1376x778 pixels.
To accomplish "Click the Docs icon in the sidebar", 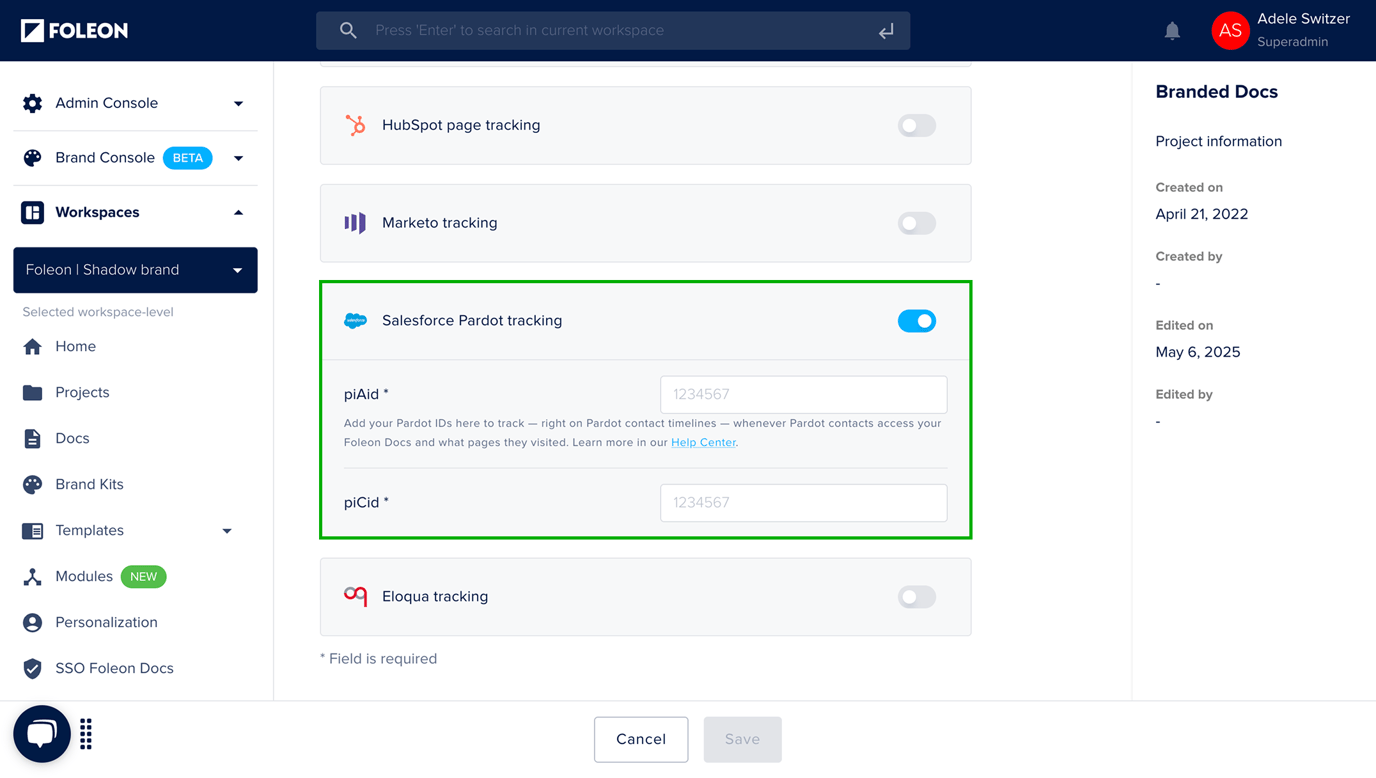I will (34, 438).
